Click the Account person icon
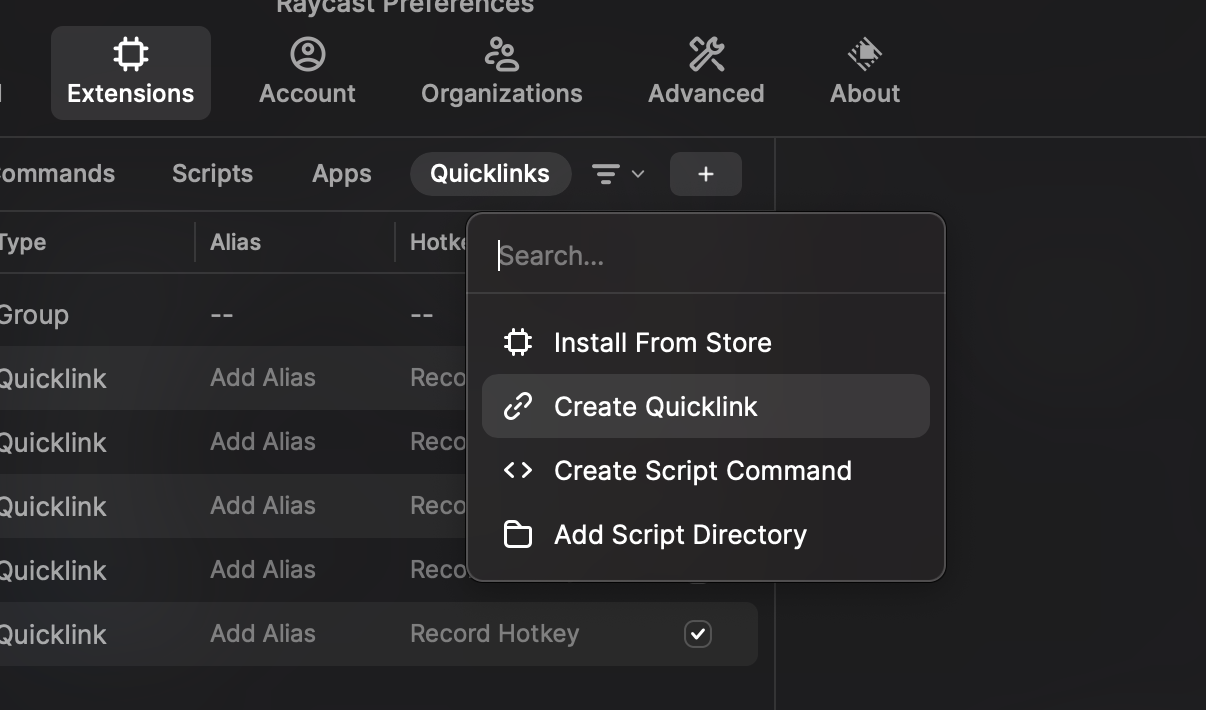Viewport: 1206px width, 710px height. click(x=307, y=54)
